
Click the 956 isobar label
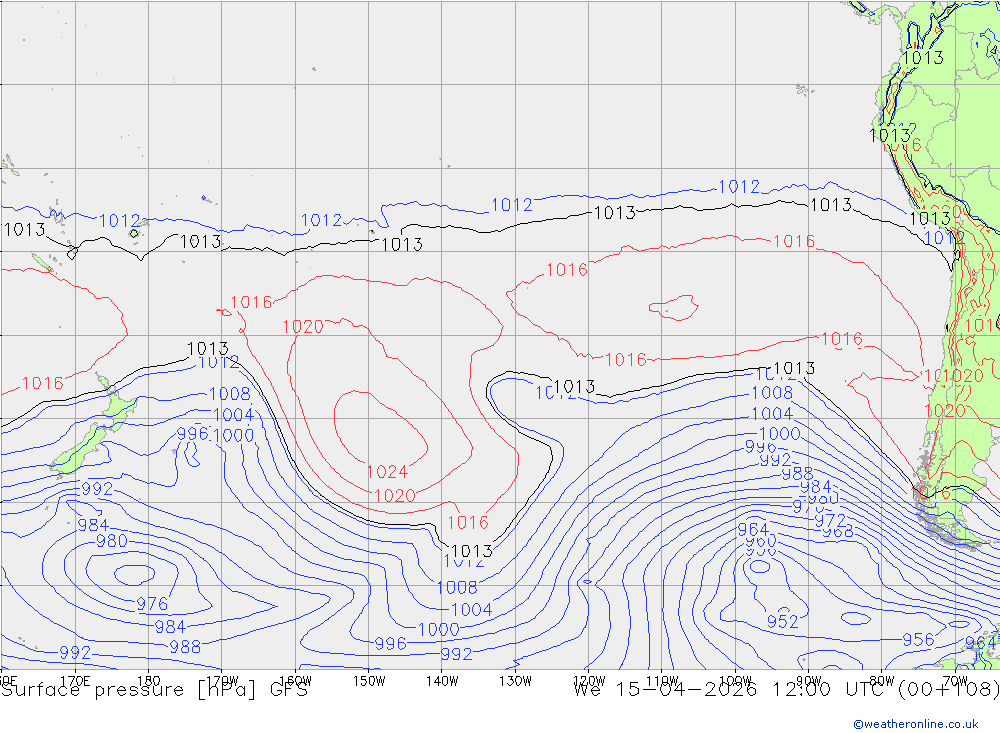coord(918,640)
